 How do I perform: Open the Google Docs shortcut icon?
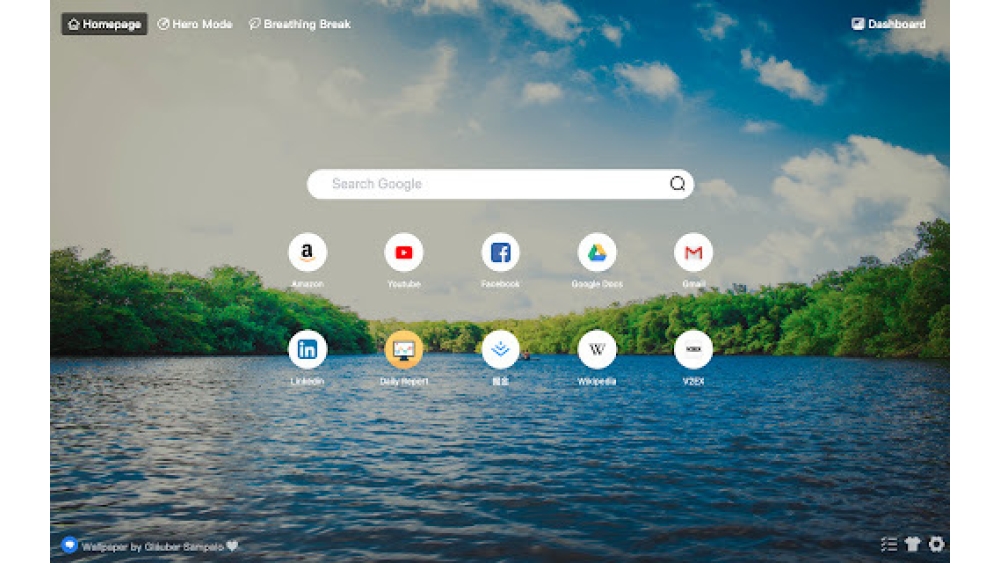[x=597, y=252]
